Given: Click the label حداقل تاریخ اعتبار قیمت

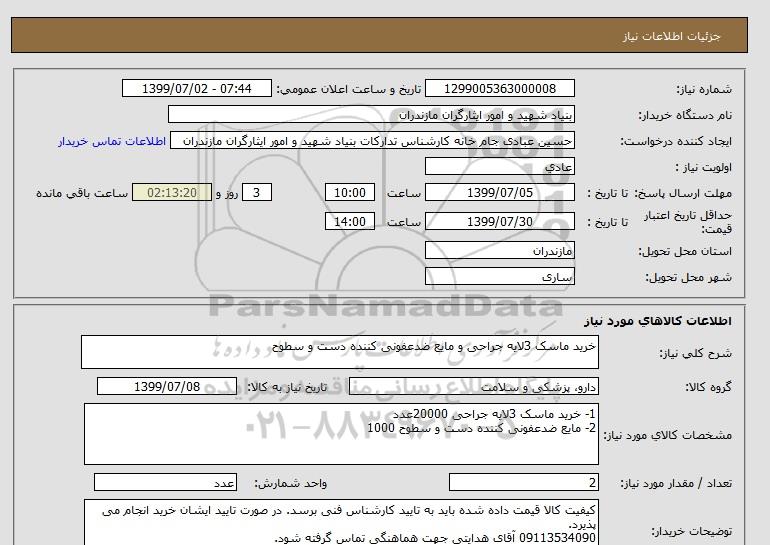Looking at the screenshot, I should point(688,222).
